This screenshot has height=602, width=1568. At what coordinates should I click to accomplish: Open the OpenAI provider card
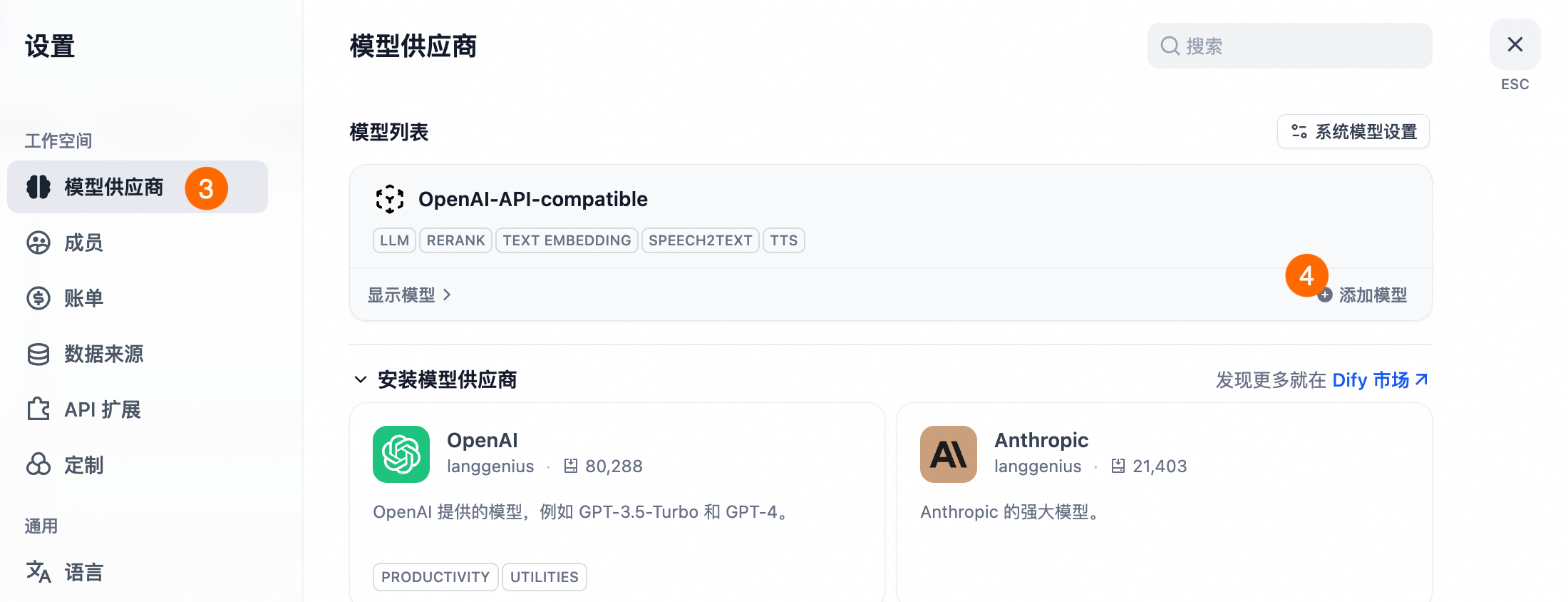coord(617,502)
